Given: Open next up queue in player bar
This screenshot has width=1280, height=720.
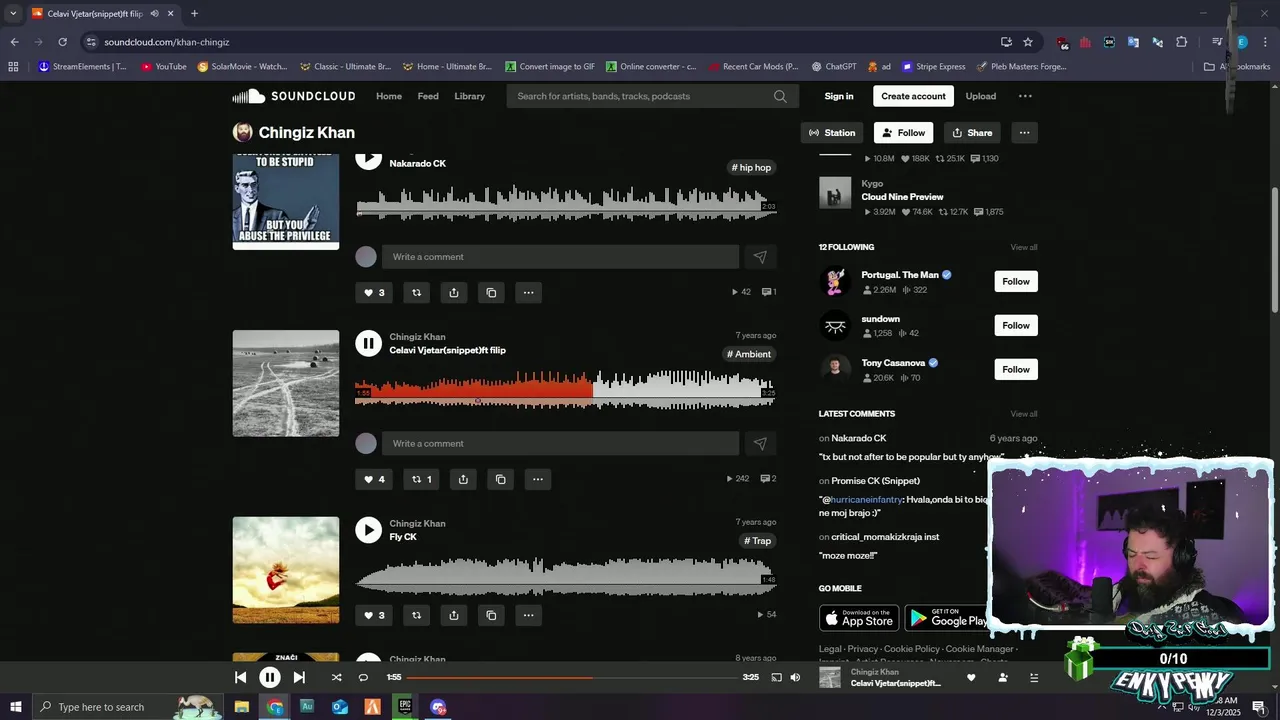Looking at the screenshot, I should (1034, 677).
